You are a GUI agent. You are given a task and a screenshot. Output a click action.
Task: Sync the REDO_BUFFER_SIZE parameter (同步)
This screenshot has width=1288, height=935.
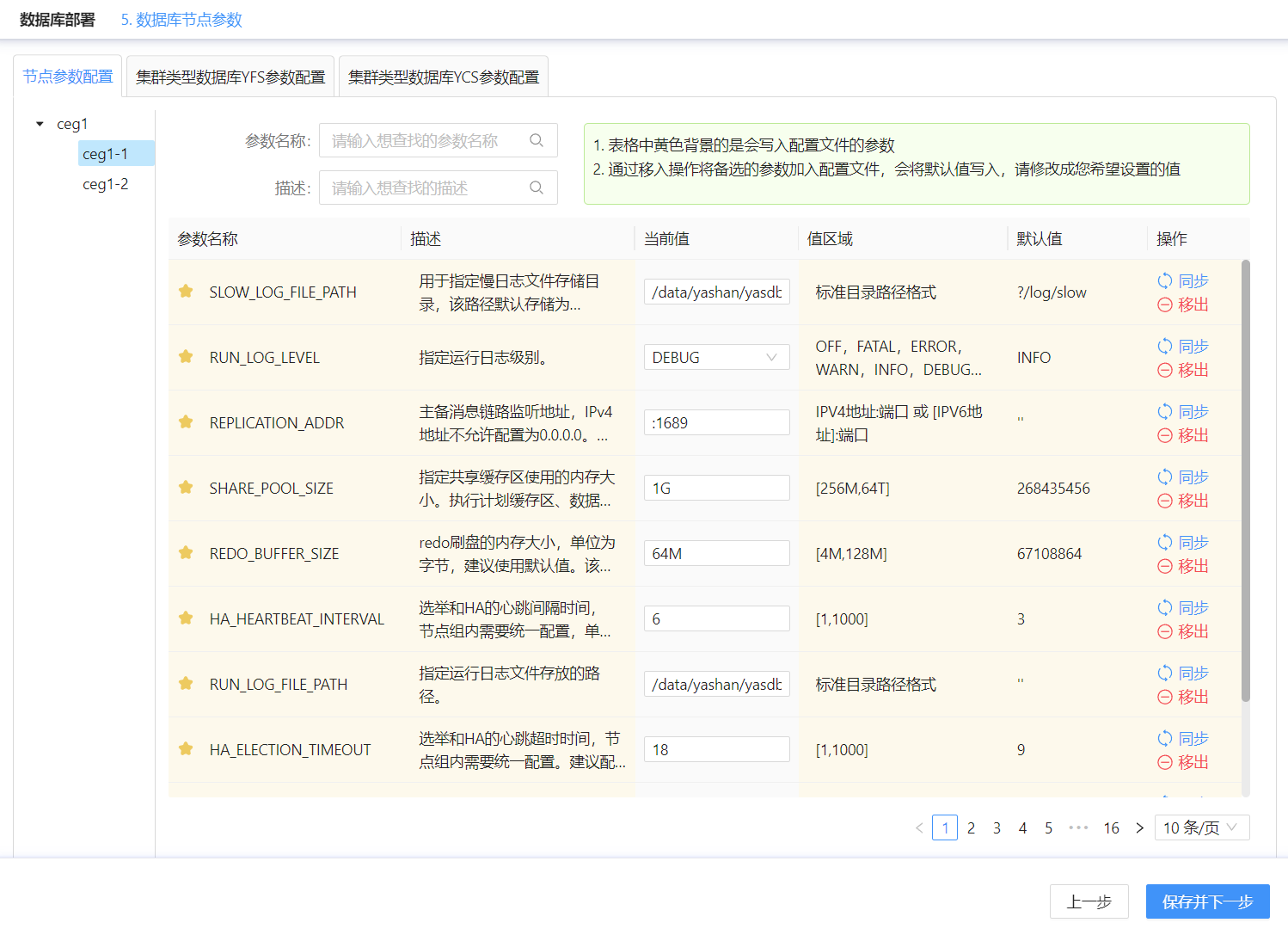coord(1183,542)
